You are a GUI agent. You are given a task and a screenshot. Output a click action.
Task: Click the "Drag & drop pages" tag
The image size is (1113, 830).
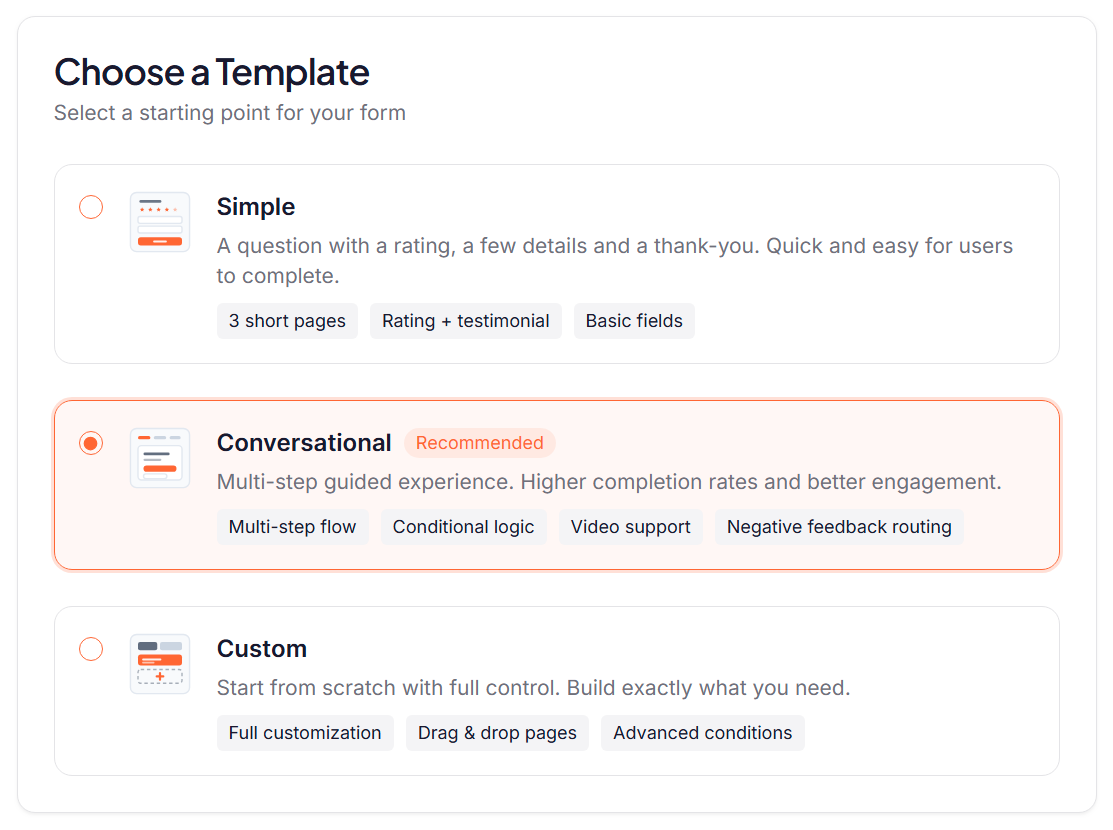pyautogui.click(x=497, y=733)
